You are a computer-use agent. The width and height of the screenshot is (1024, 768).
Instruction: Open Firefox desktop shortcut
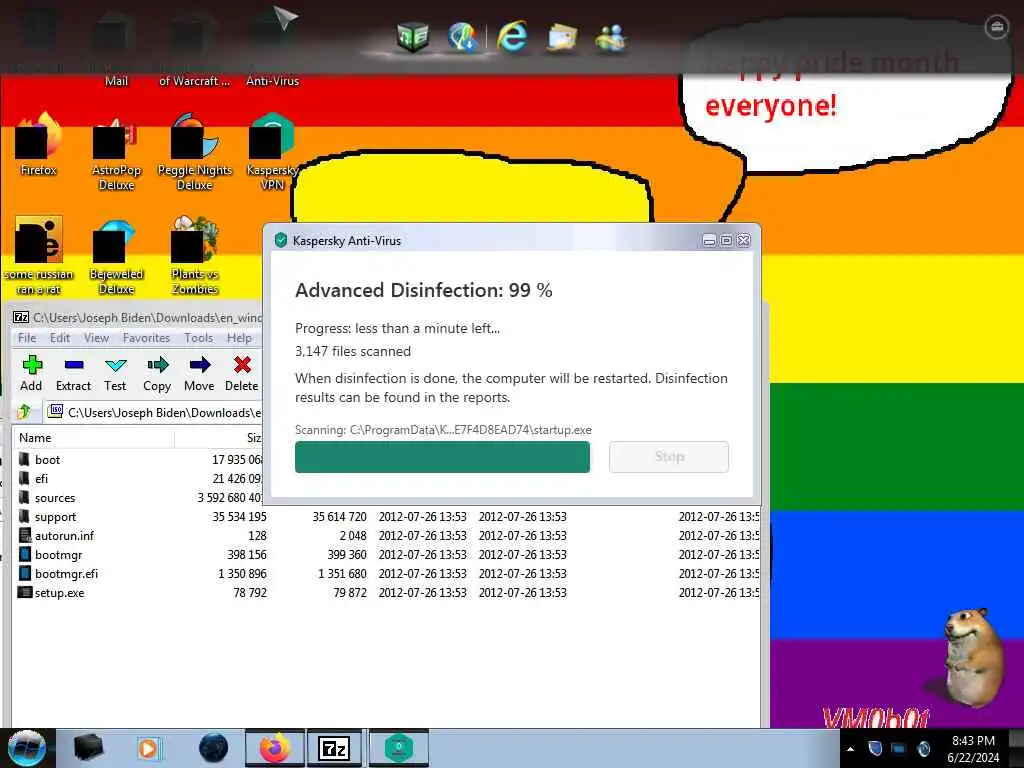coord(39,145)
